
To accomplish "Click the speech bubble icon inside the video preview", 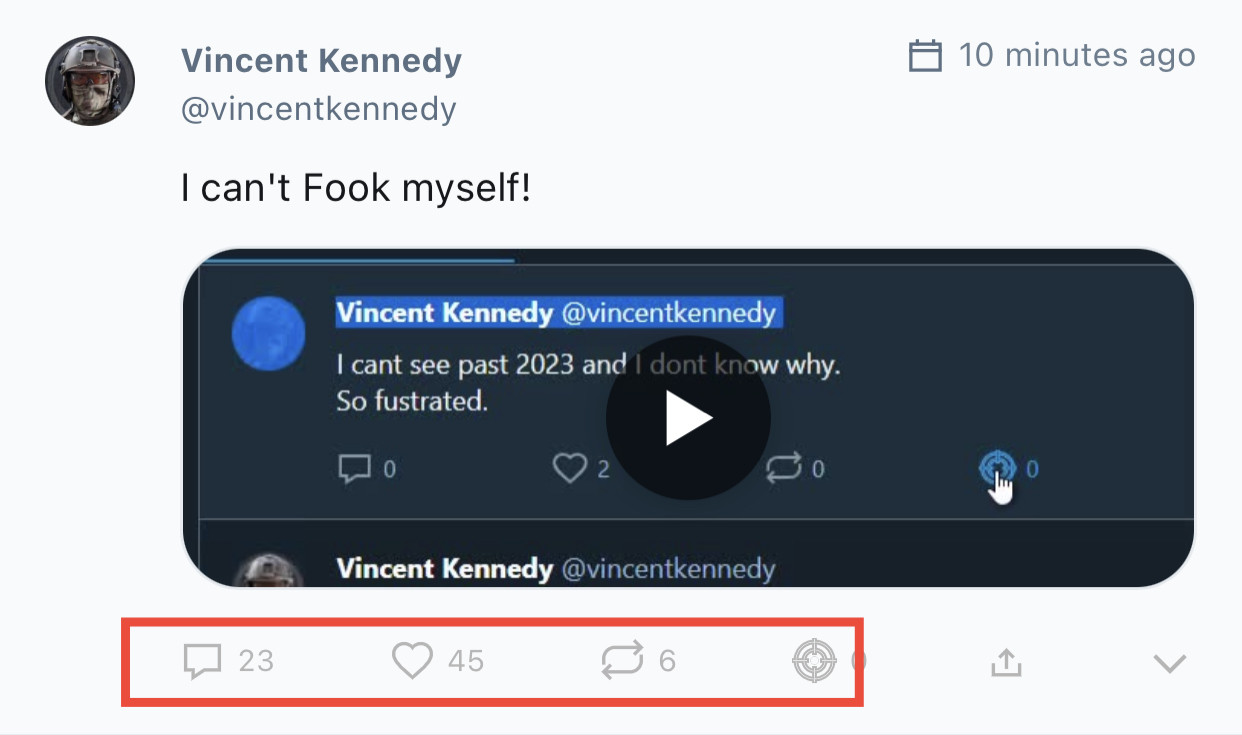I will tap(355, 468).
